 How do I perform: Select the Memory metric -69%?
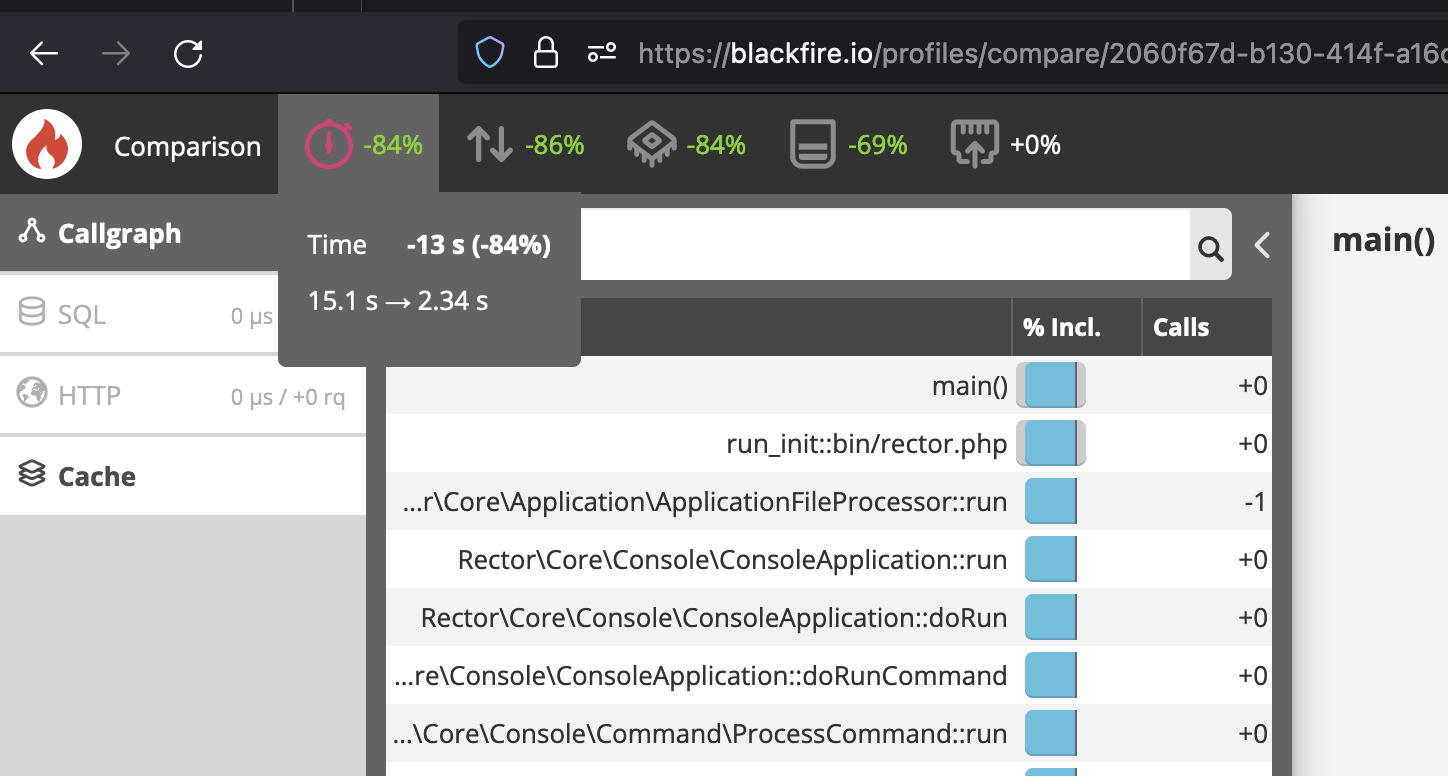click(848, 145)
